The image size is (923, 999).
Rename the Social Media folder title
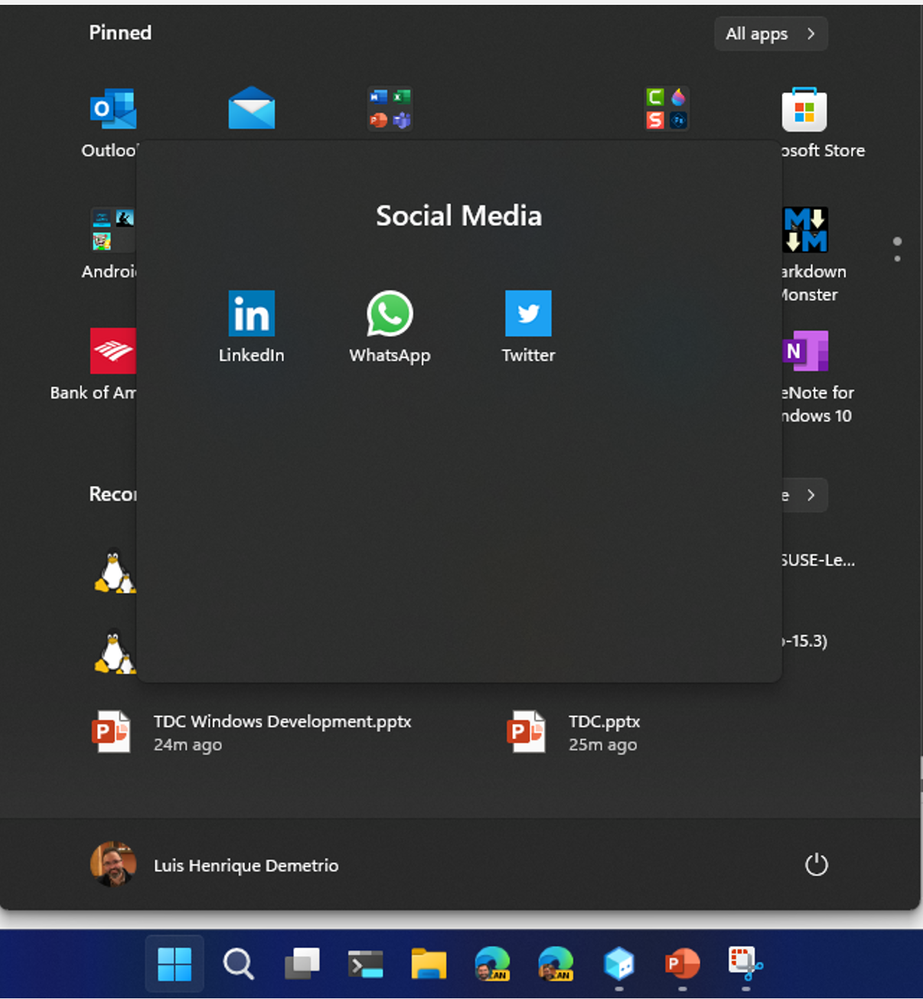(x=459, y=215)
